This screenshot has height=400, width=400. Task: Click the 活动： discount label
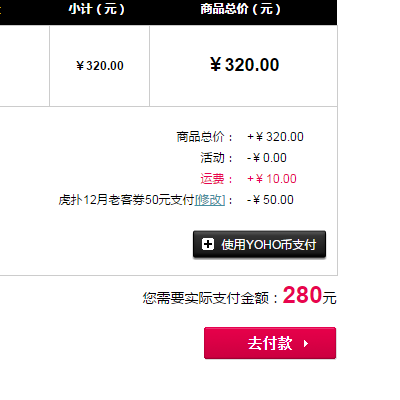(x=216, y=158)
